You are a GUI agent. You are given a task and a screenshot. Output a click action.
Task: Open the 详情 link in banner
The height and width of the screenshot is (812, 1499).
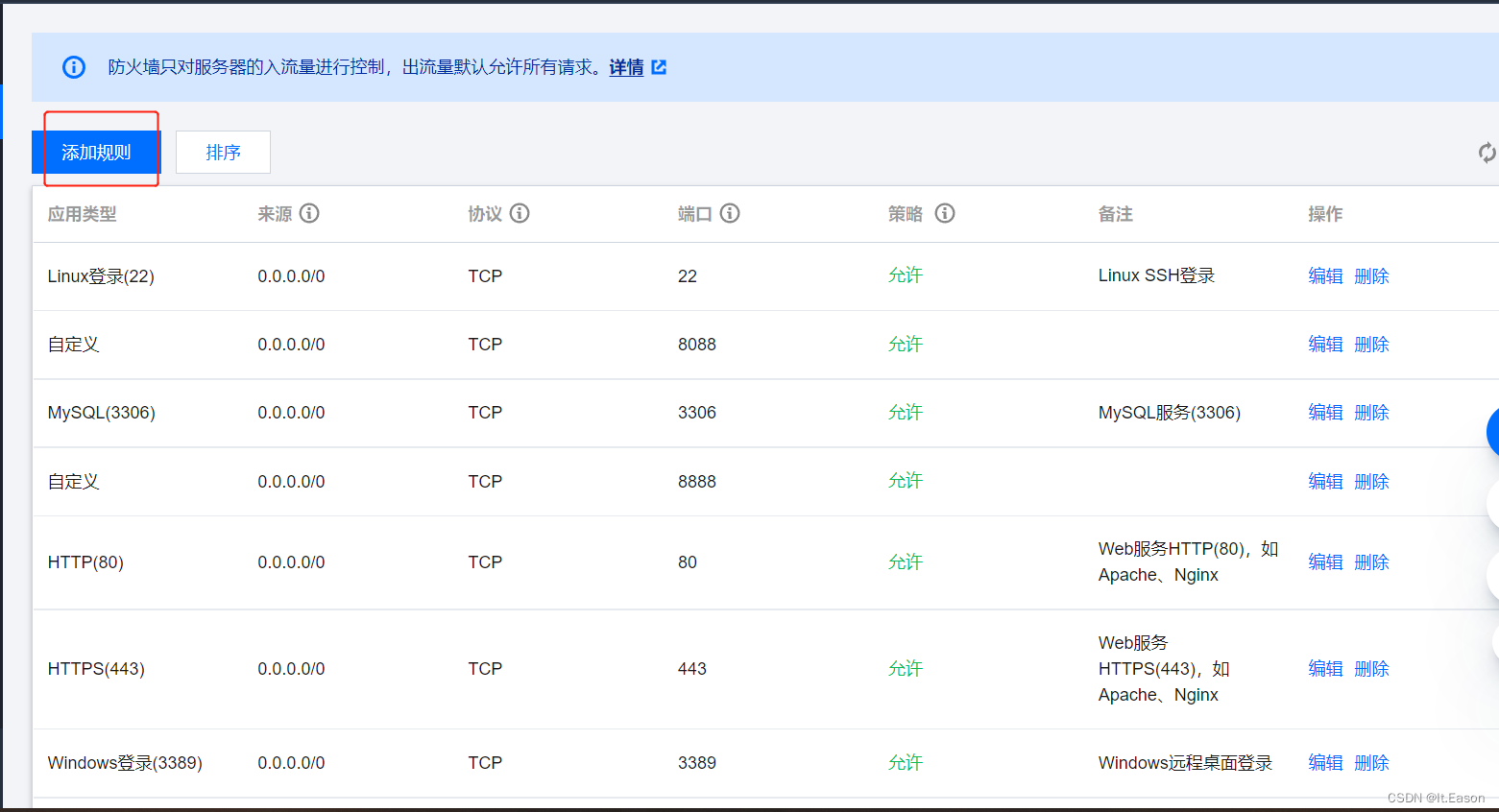(x=626, y=67)
